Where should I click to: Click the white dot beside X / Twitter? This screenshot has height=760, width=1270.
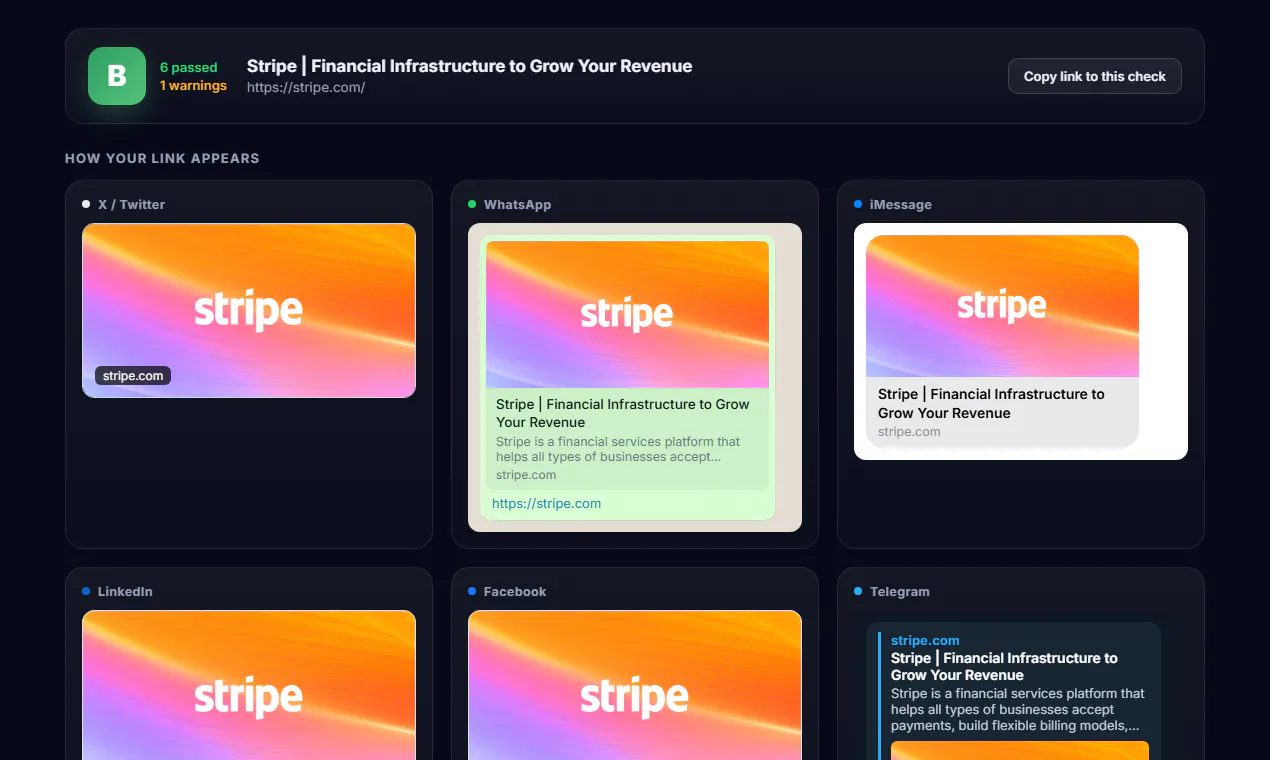pyautogui.click(x=86, y=204)
